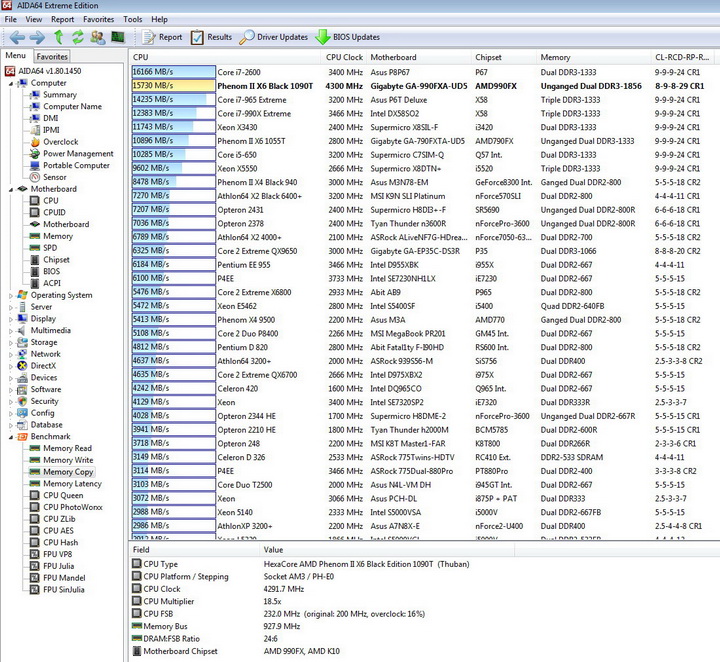Click the CPU Clock column header

(x=345, y=57)
